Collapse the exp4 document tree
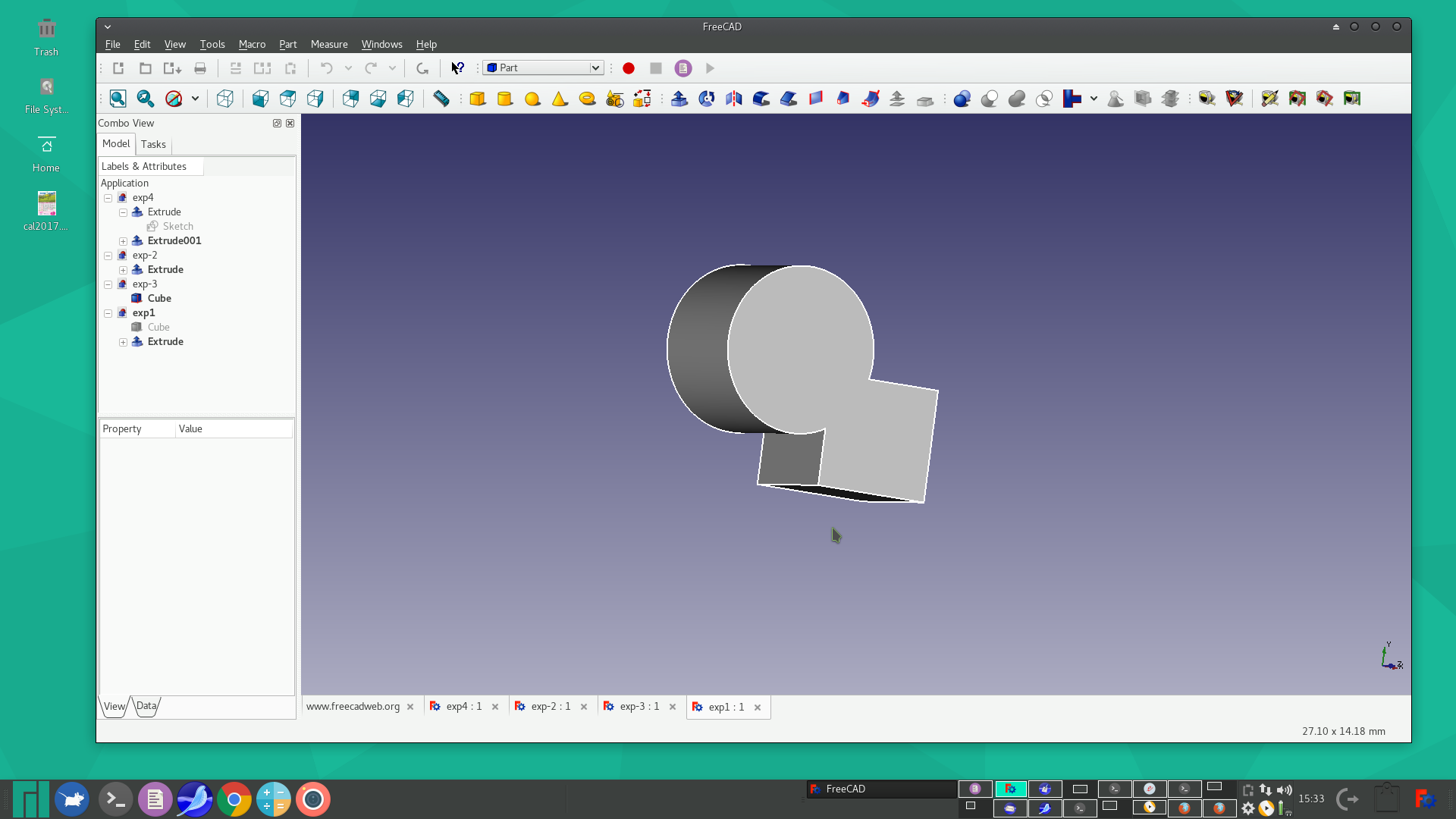 [108, 198]
